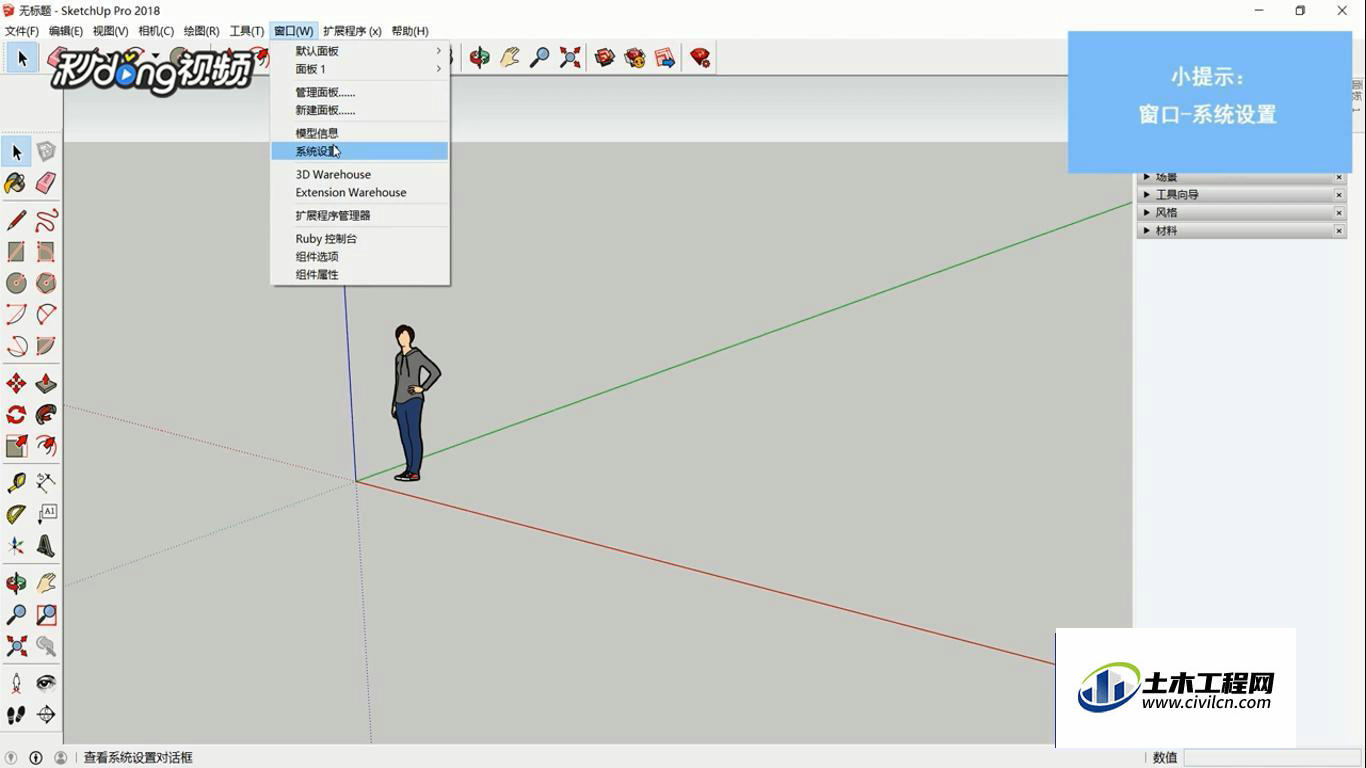Choose 系统设置 from the 窗口 menu
The height and width of the screenshot is (768, 1366).
tap(360, 151)
